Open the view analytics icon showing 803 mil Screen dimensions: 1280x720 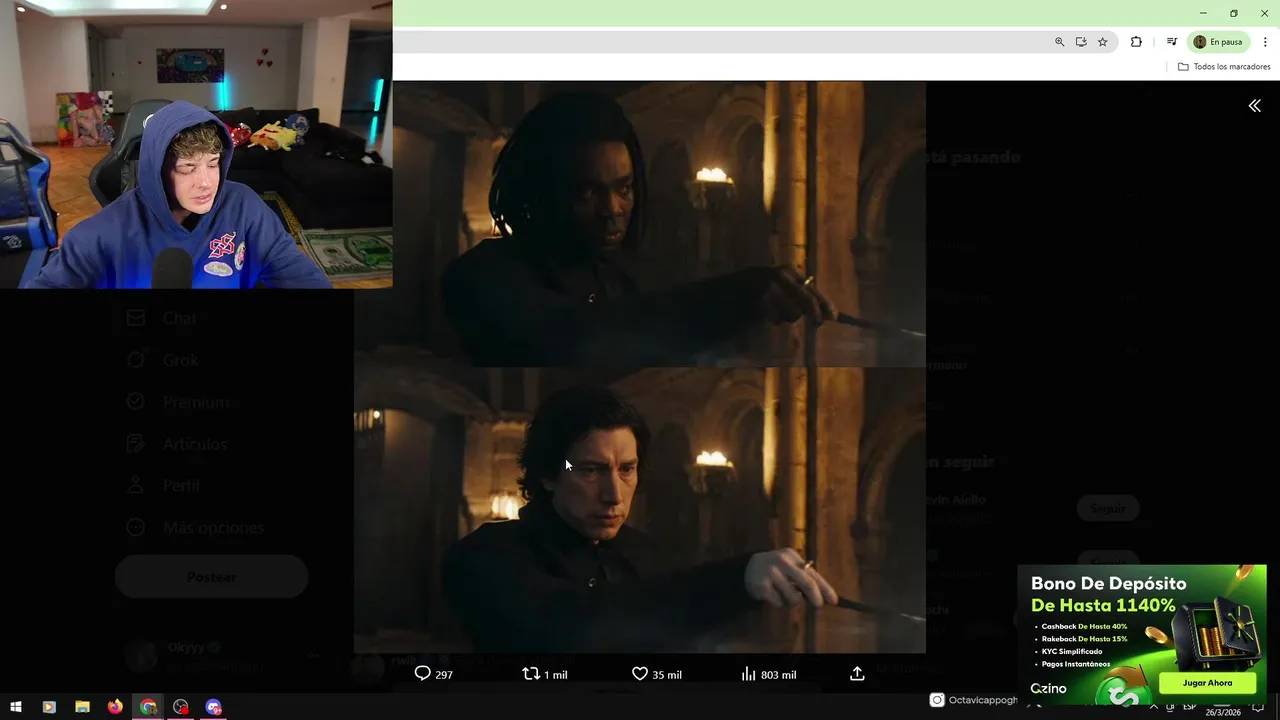tap(748, 674)
